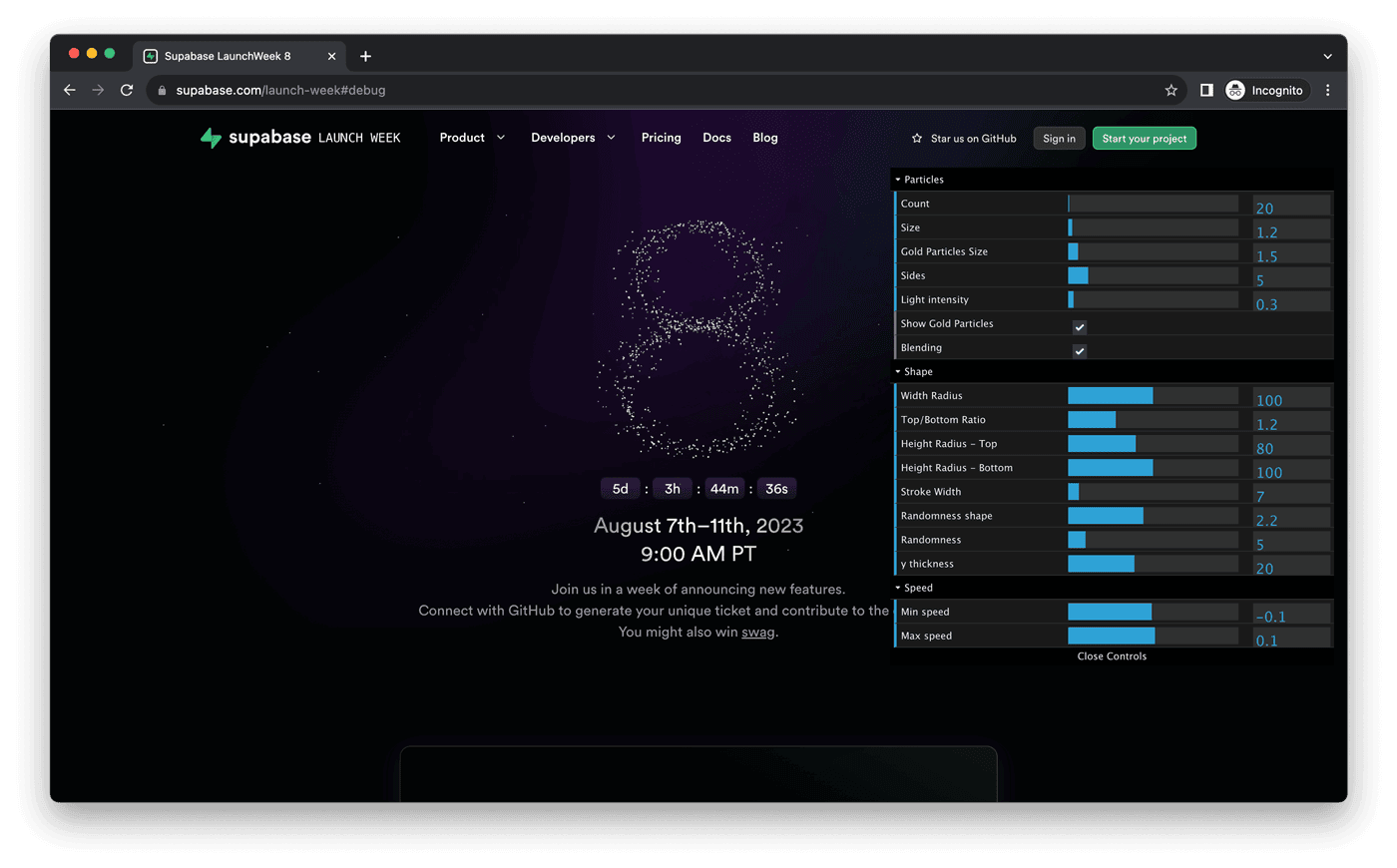
Task: Click the Supabase lightning bolt logo
Action: [x=210, y=137]
